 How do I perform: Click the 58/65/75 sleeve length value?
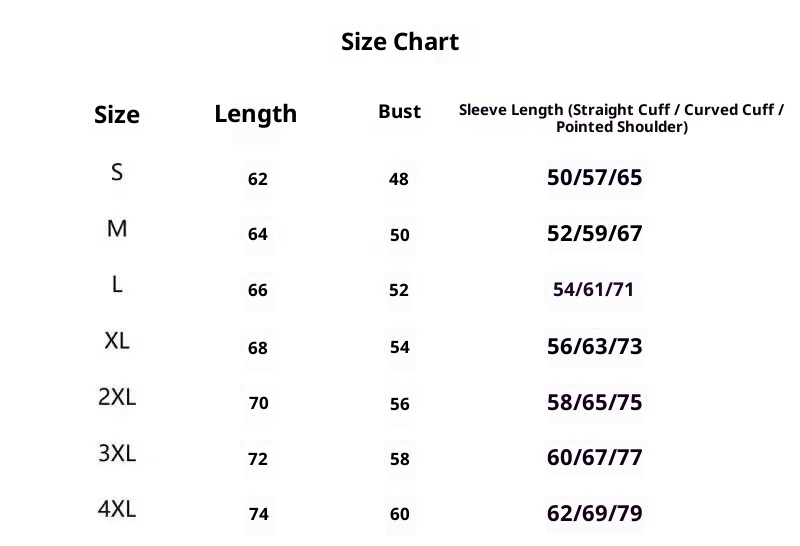tap(594, 403)
